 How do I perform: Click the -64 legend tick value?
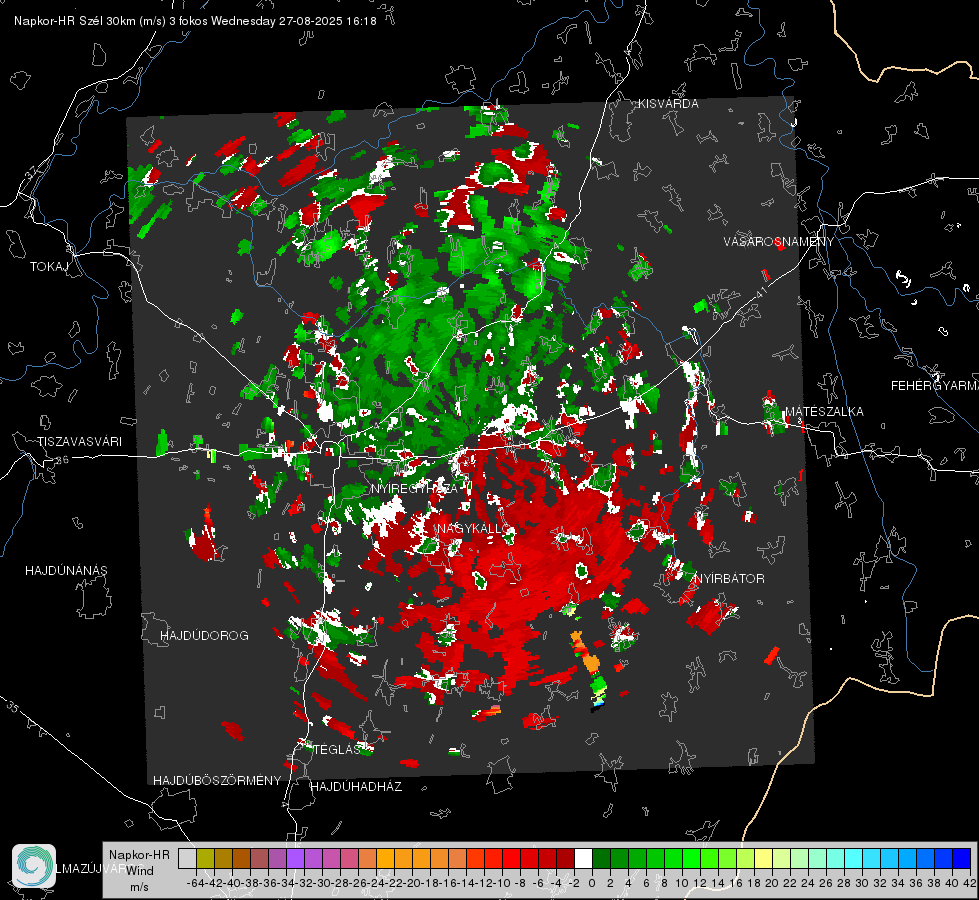pyautogui.click(x=196, y=883)
